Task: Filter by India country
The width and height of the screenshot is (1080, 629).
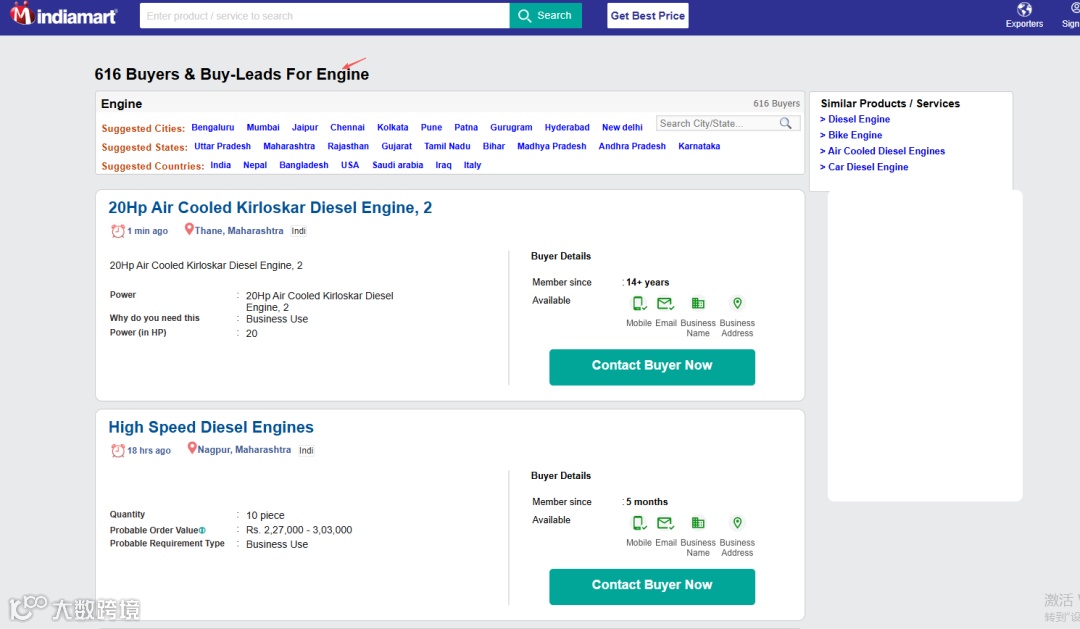Action: click(x=220, y=165)
